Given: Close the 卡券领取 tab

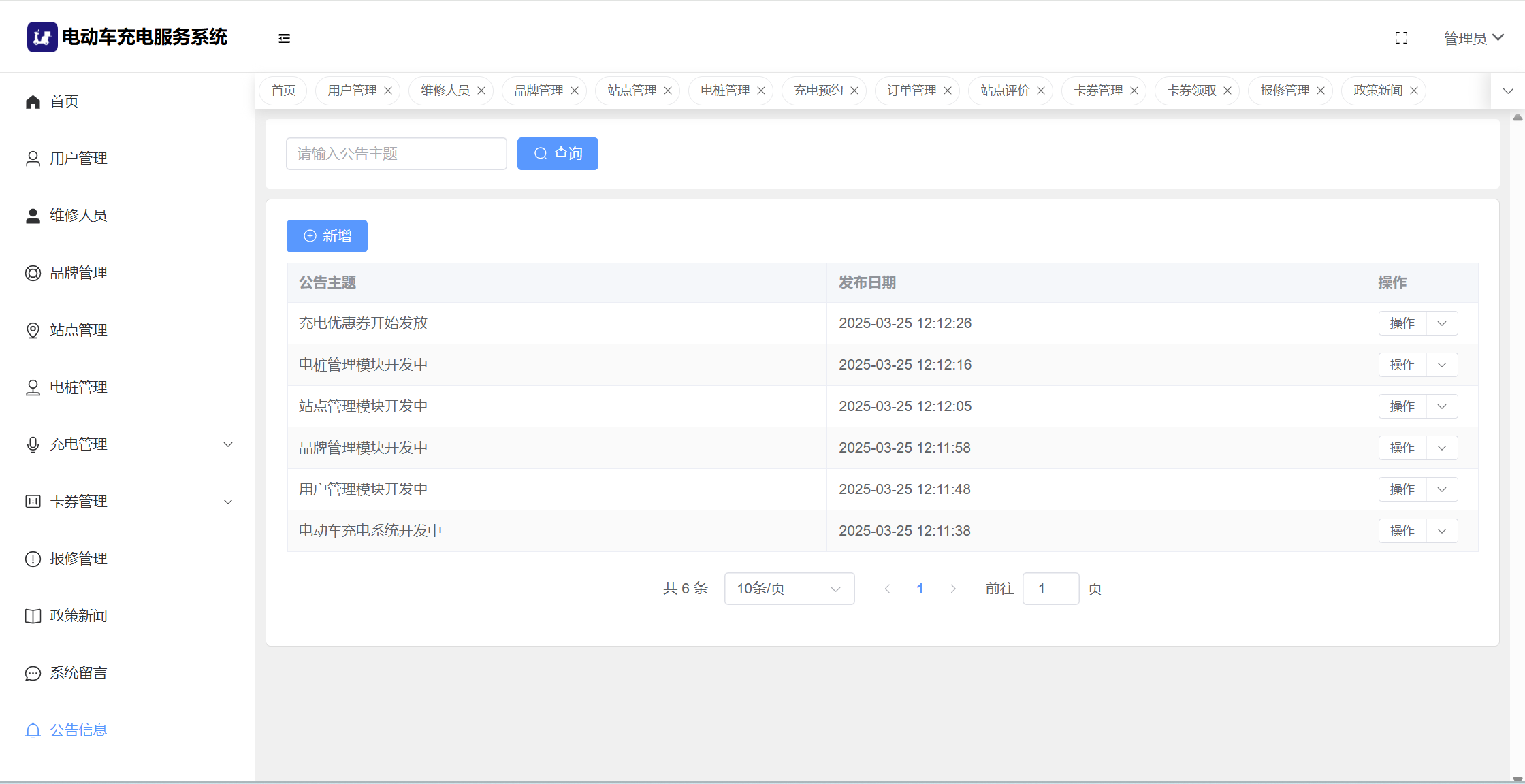Looking at the screenshot, I should (1227, 91).
